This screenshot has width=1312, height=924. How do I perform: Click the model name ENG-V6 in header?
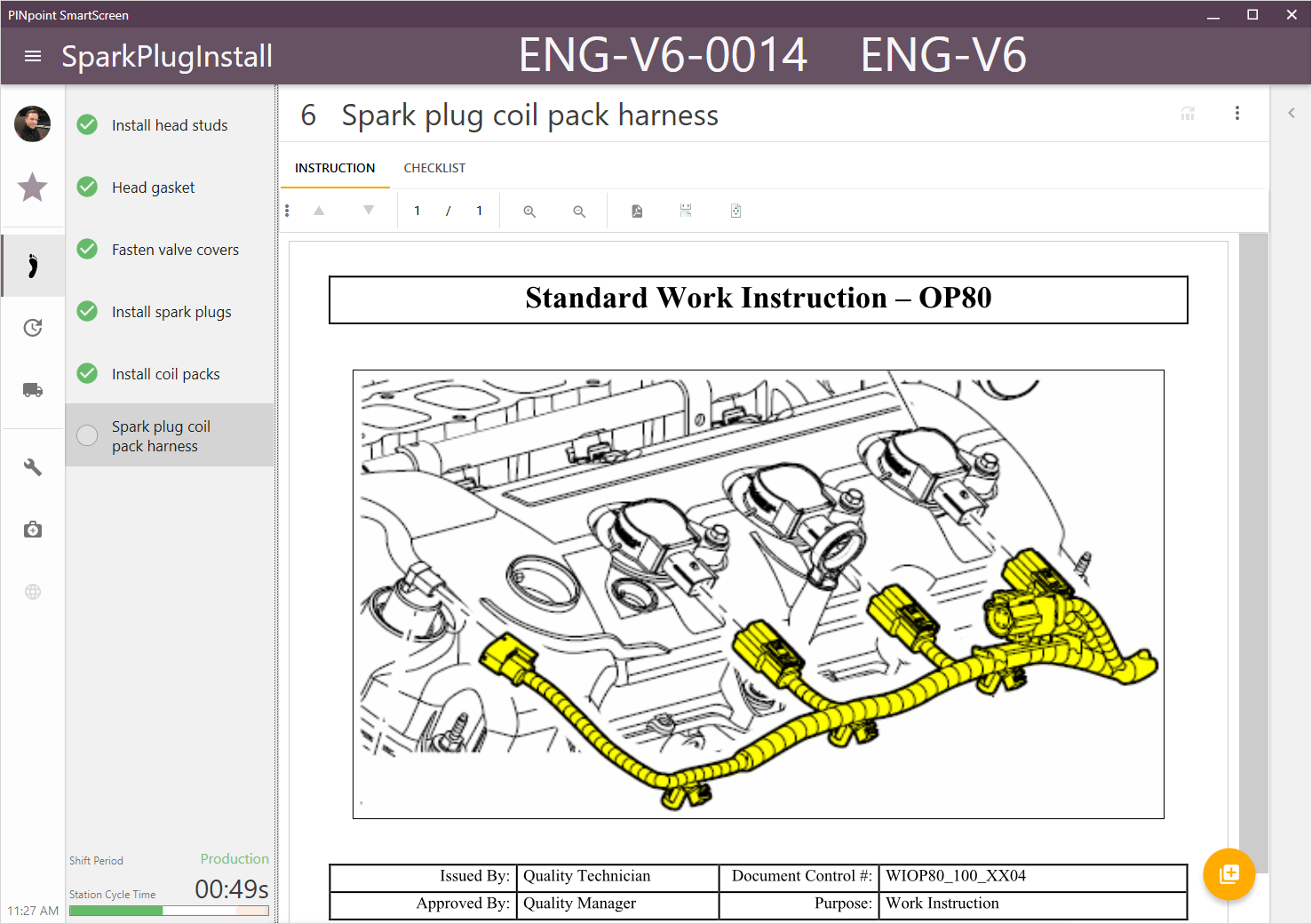tap(943, 55)
